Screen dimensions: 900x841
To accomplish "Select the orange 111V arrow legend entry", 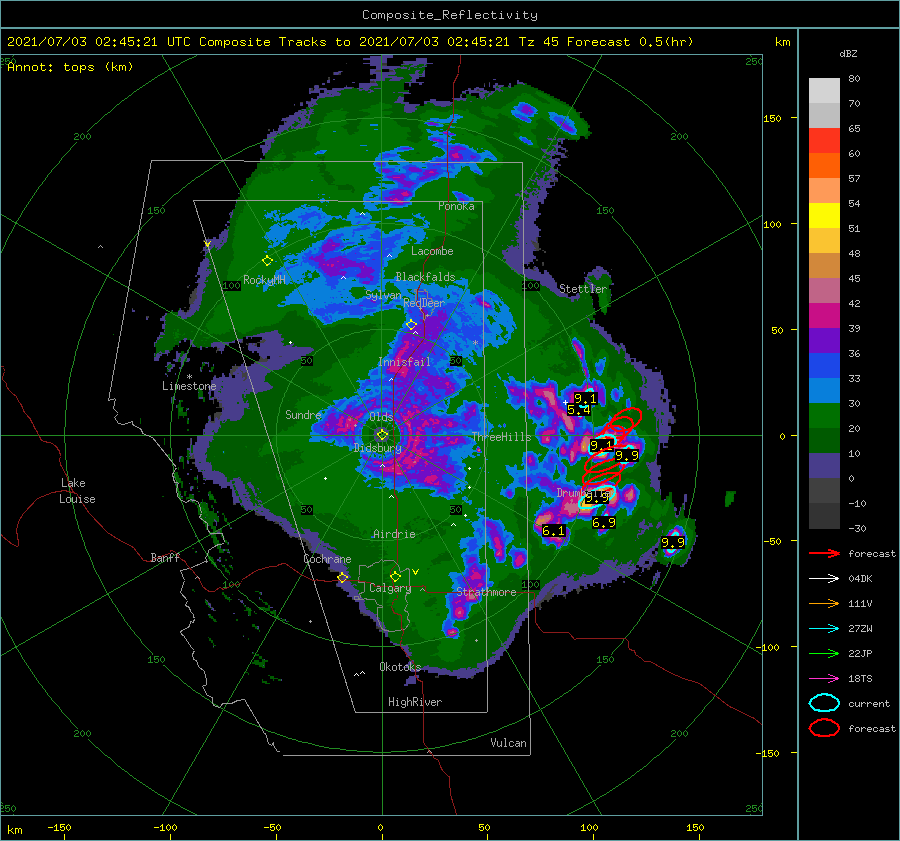I will tap(824, 603).
